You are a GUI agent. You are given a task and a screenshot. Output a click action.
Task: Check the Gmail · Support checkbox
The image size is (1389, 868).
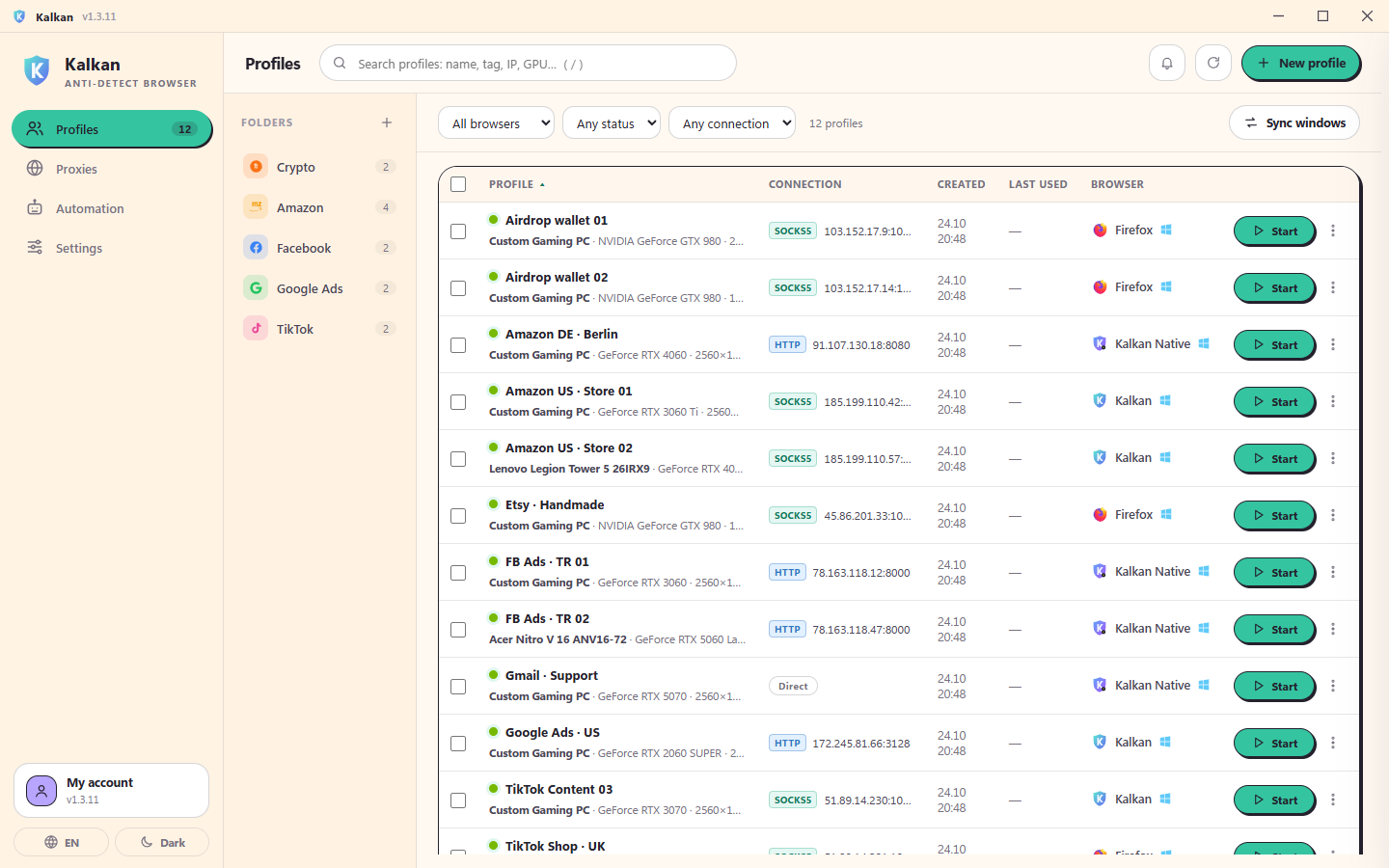tap(458, 687)
